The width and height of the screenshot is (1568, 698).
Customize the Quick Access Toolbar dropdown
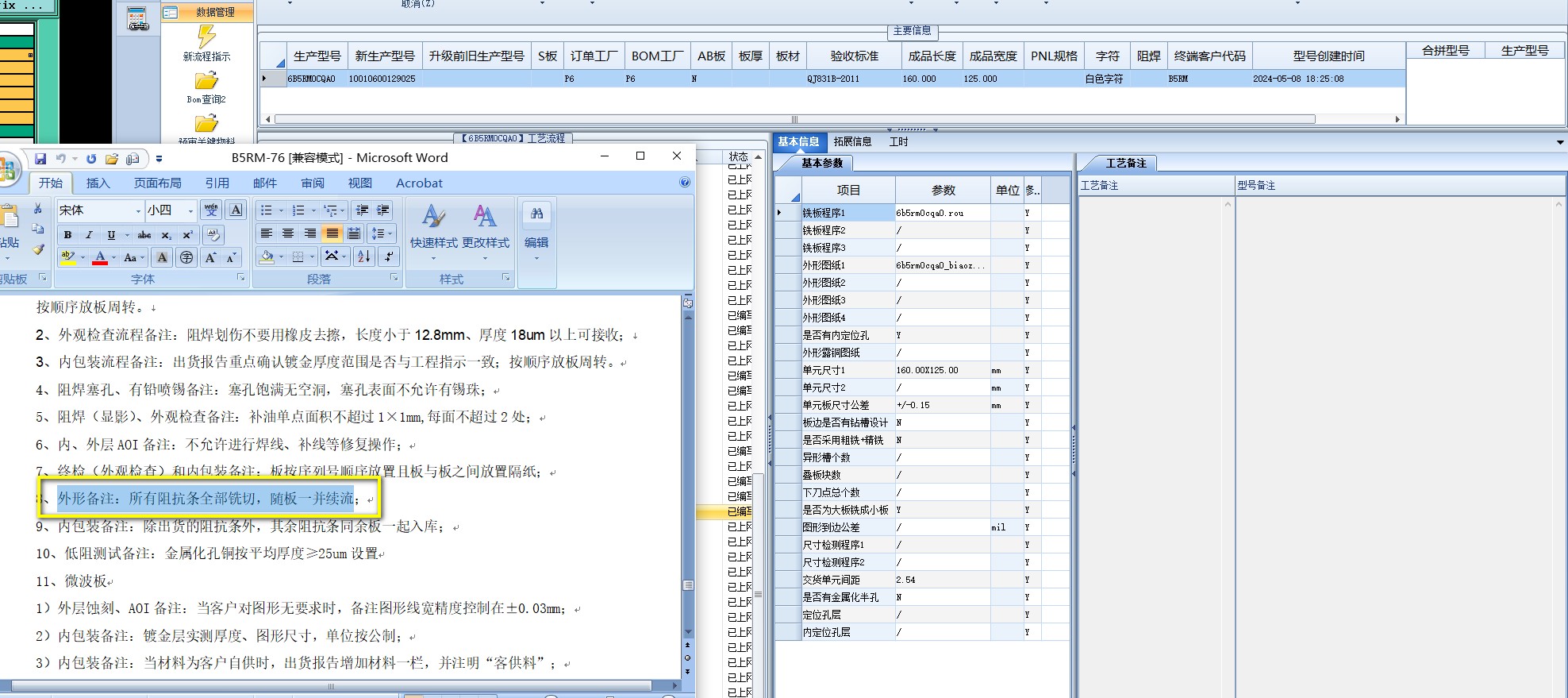pyautogui.click(x=159, y=159)
